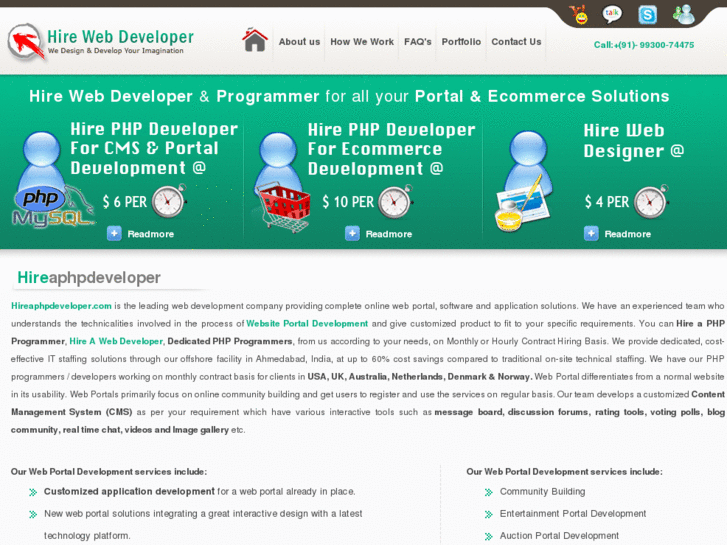Open the Google Talk chat icon

[x=612, y=14]
